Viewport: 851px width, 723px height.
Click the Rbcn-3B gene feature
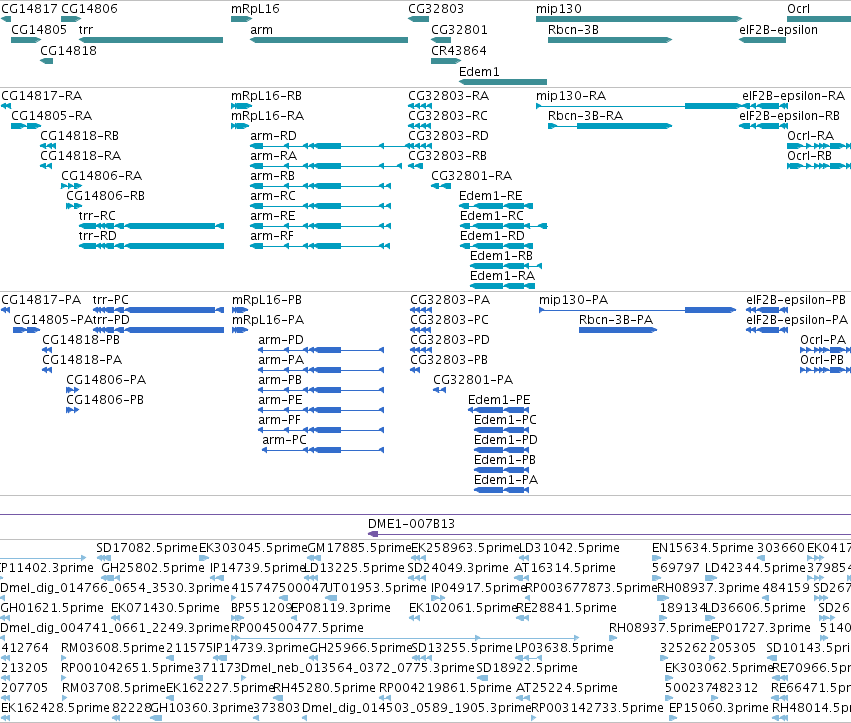[x=610, y=40]
